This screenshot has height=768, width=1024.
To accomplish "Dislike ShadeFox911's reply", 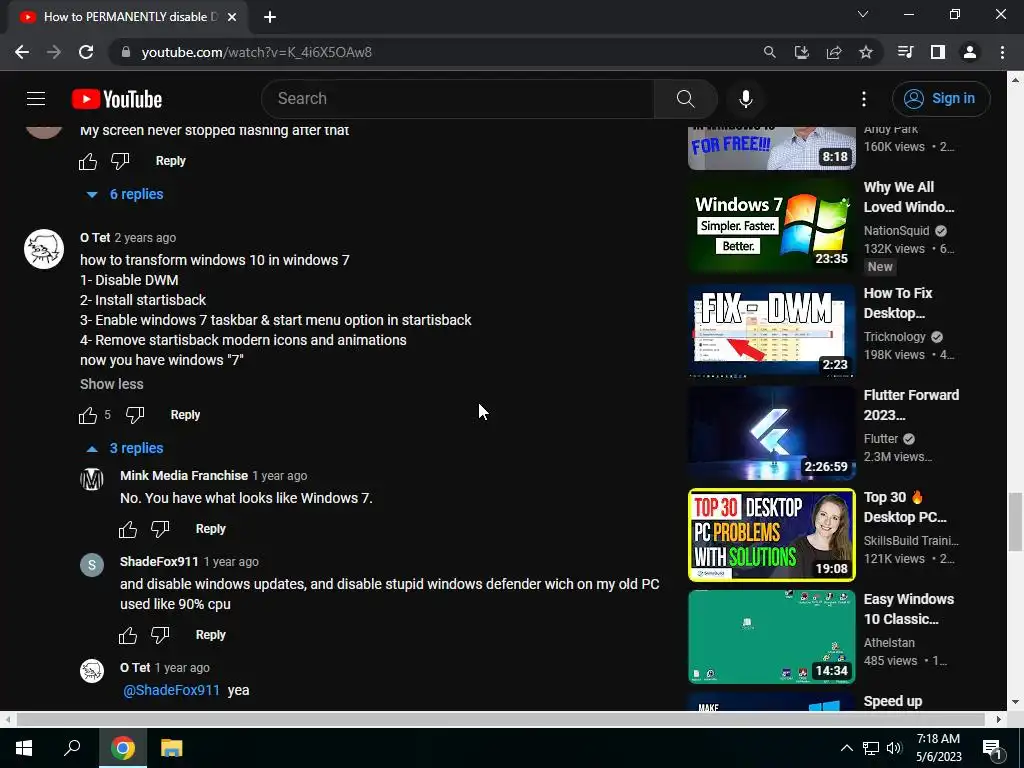I will point(160,635).
